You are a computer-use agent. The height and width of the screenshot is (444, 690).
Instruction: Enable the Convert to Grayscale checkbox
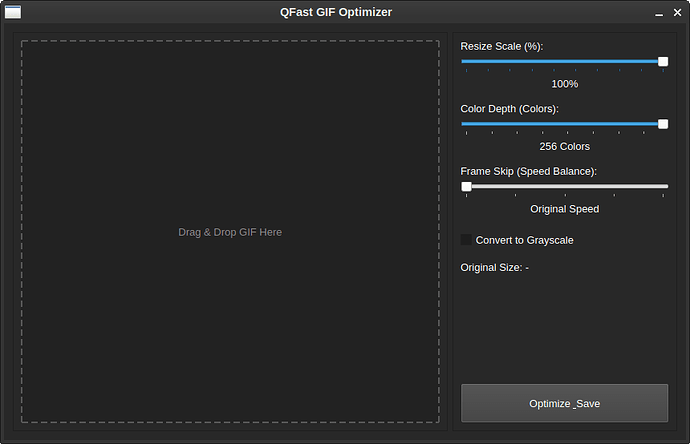[466, 240]
